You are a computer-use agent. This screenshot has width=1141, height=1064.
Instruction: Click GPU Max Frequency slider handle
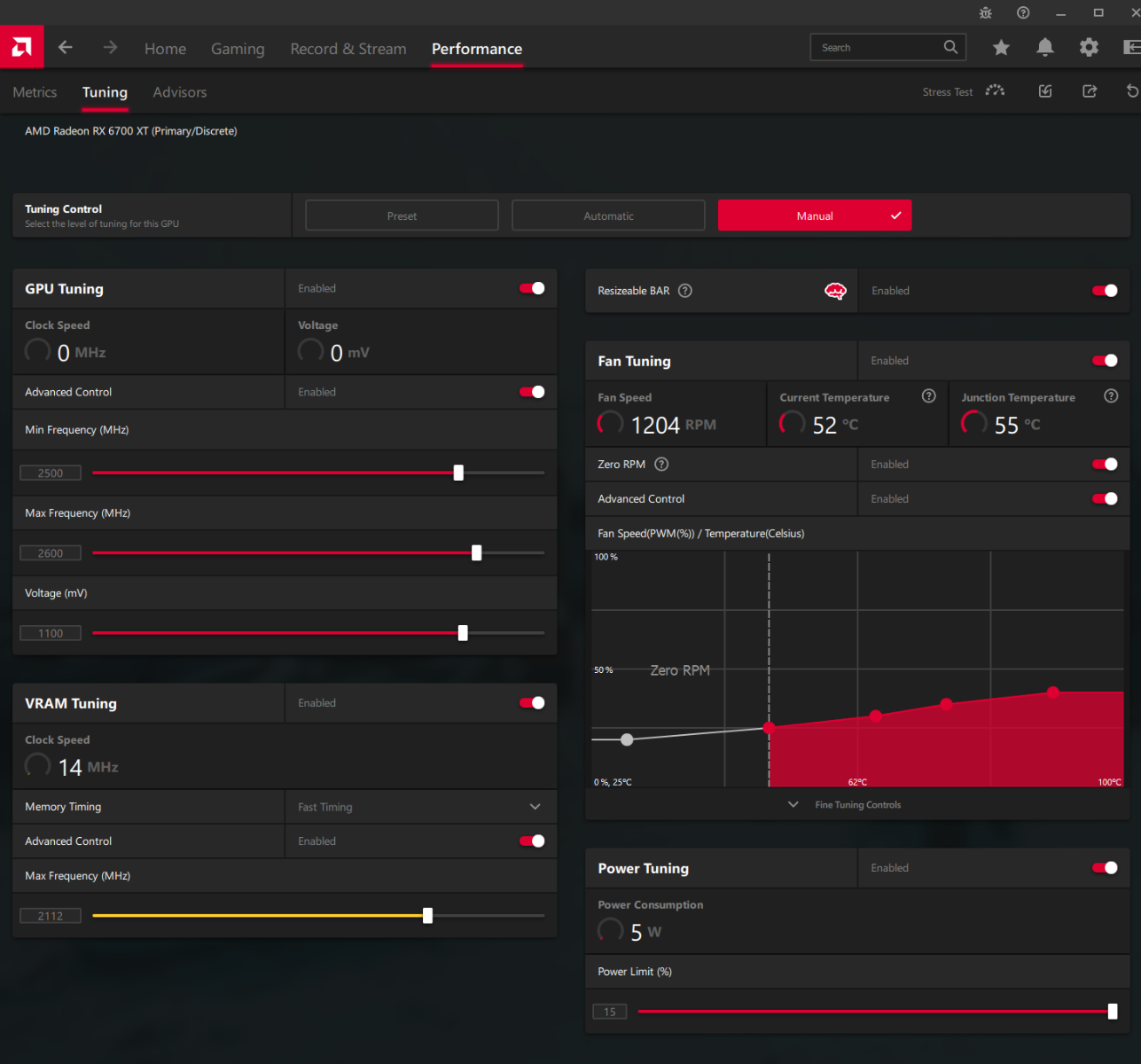point(477,553)
